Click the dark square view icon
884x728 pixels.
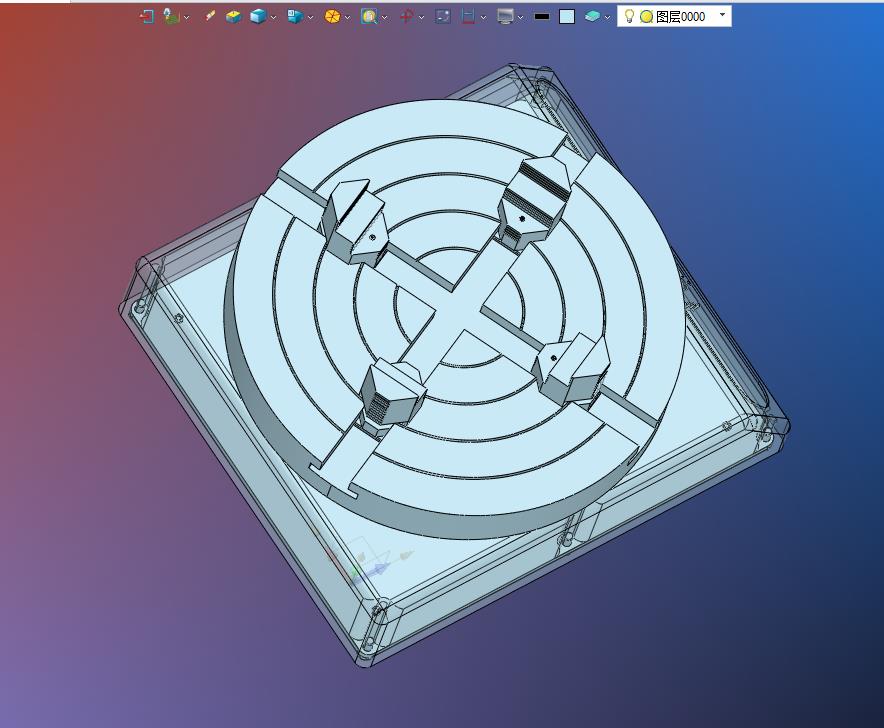click(443, 16)
